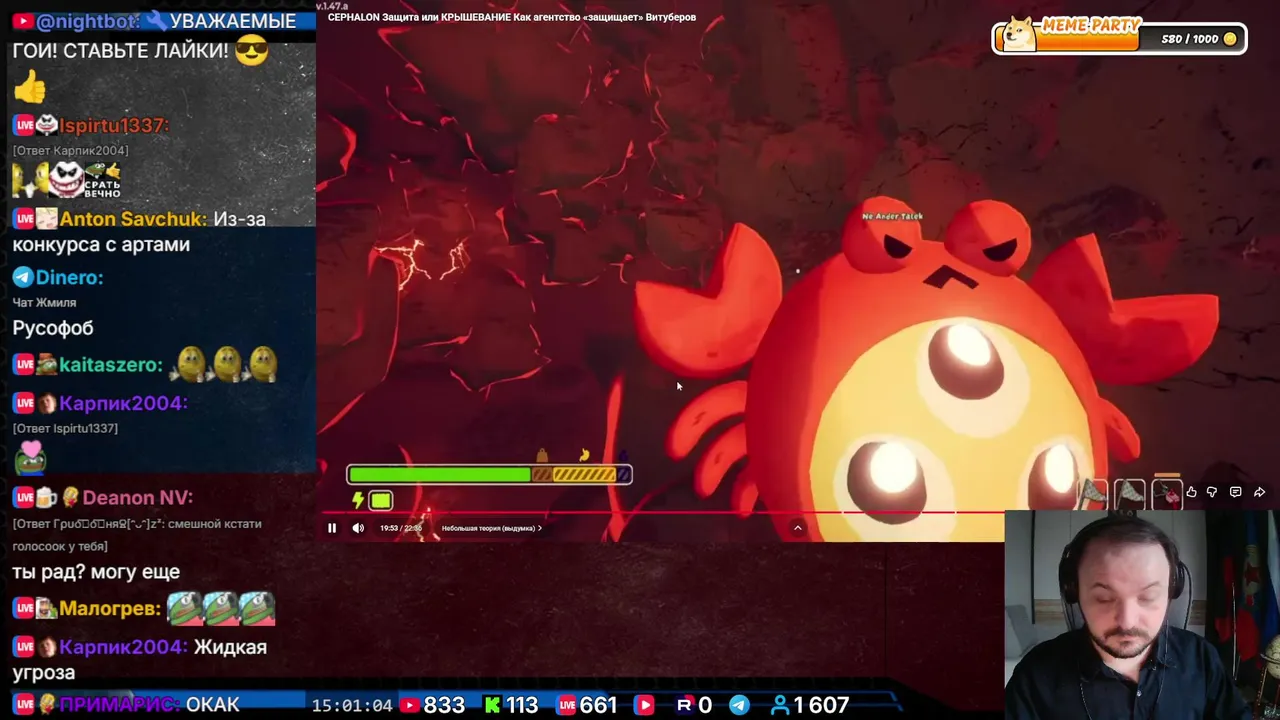Click the green game health bar
1280x720 pixels.
[x=439, y=475]
